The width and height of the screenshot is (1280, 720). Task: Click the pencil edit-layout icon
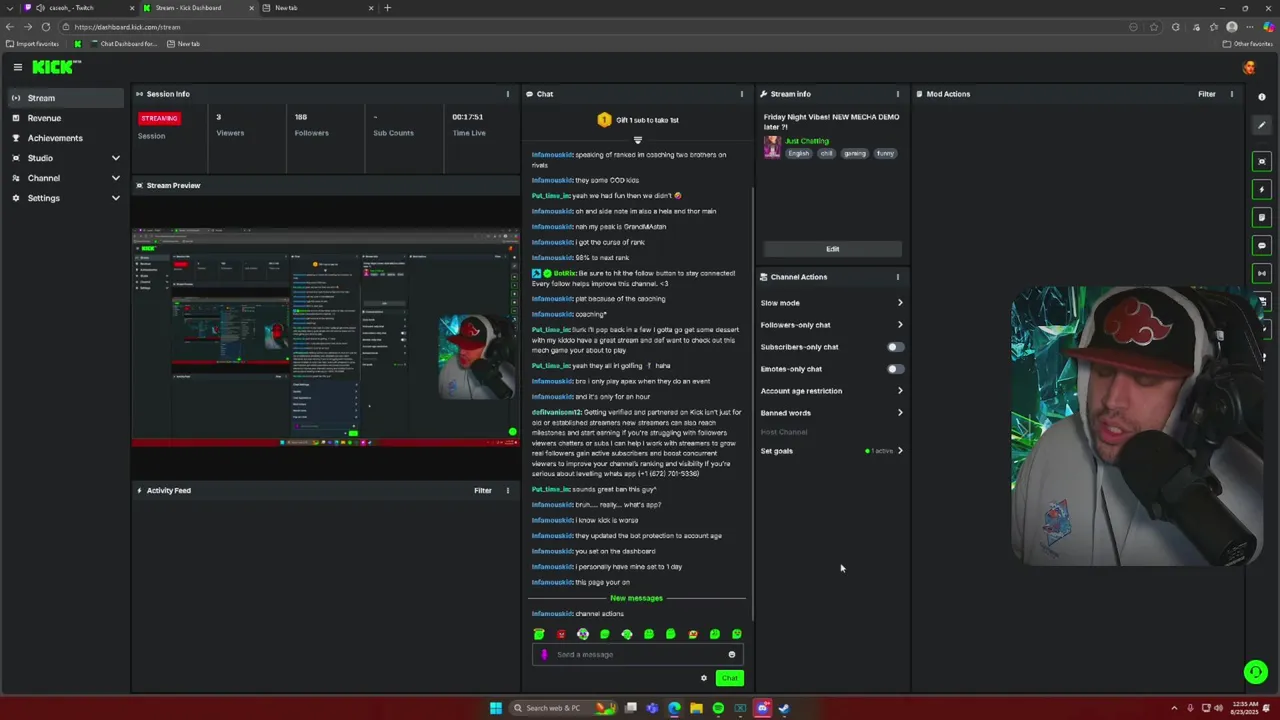(x=1262, y=125)
